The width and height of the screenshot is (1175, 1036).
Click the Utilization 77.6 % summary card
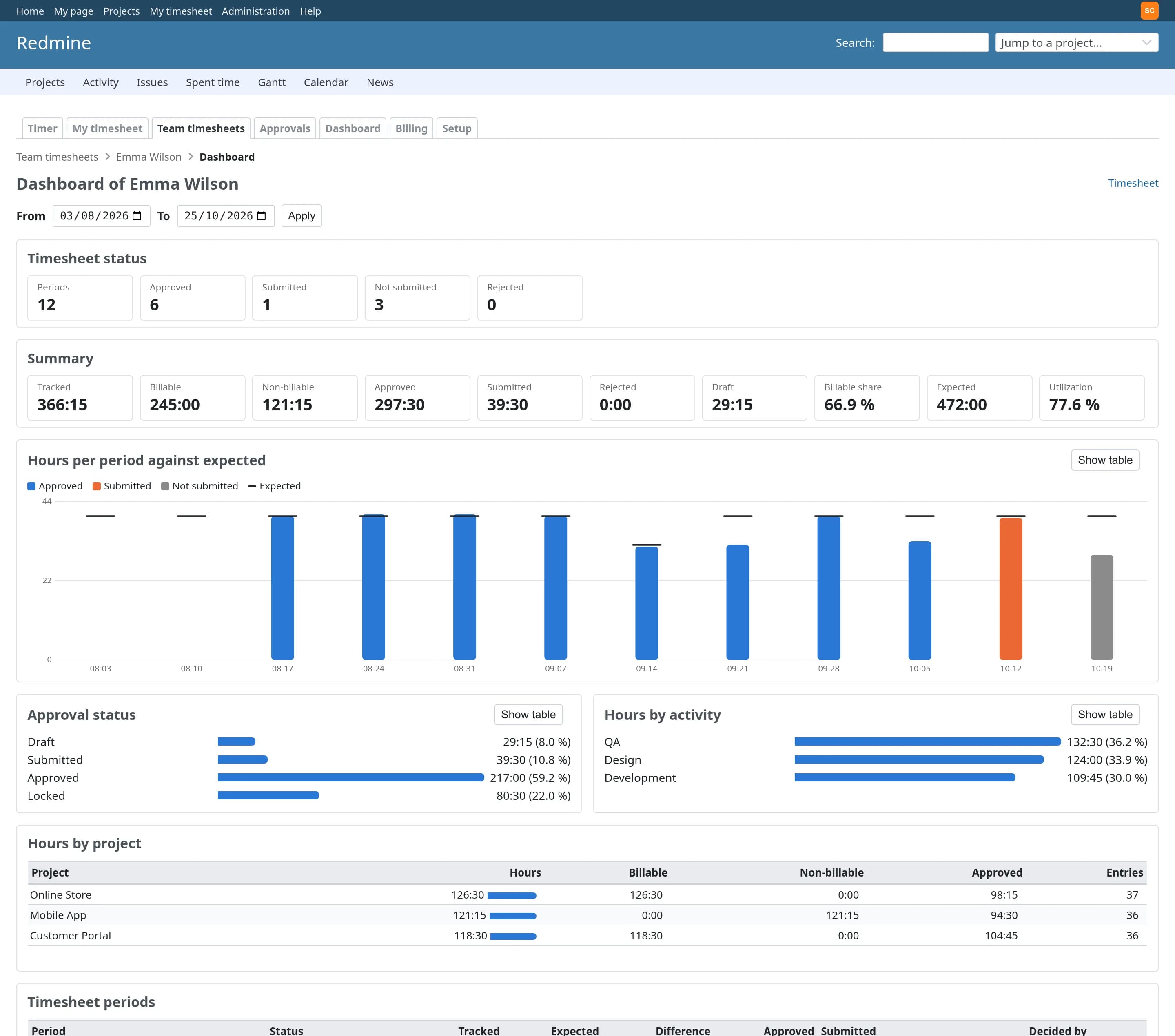[x=1092, y=398]
